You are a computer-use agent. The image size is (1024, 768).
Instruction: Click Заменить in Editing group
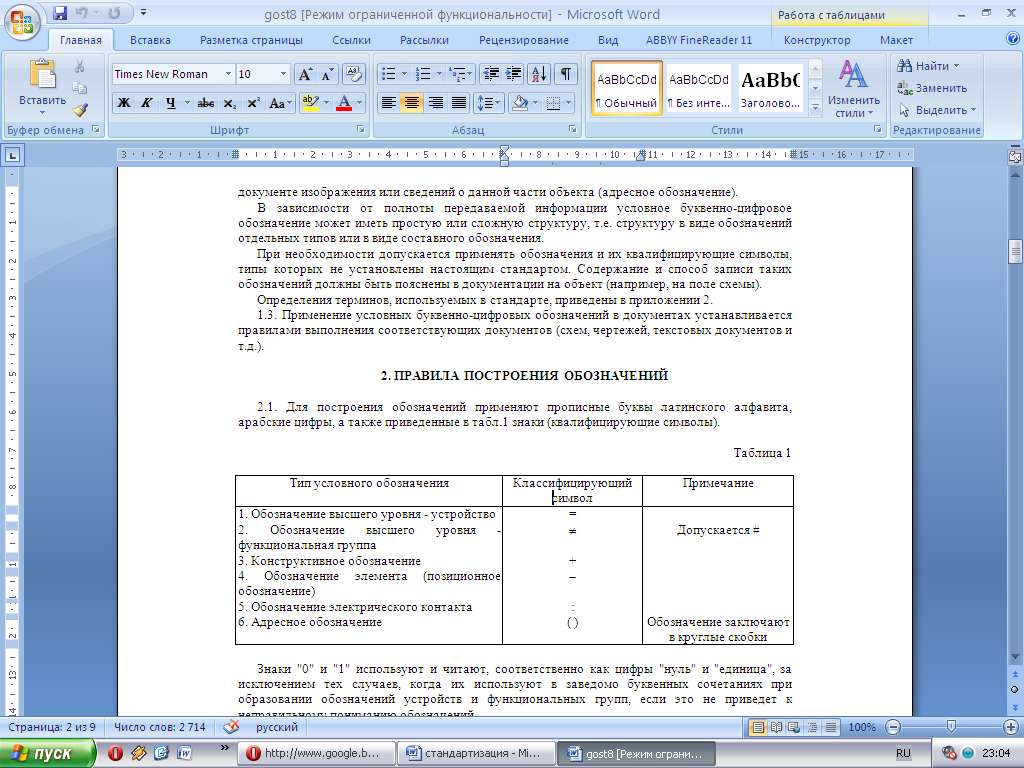932,88
